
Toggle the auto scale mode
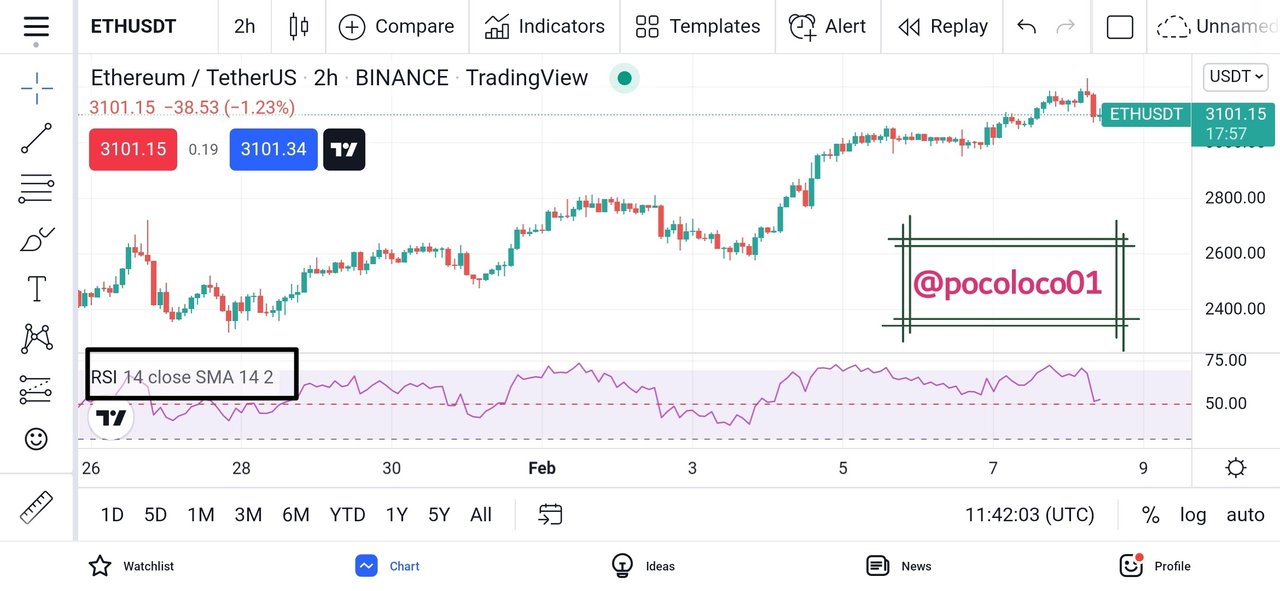[1246, 515]
